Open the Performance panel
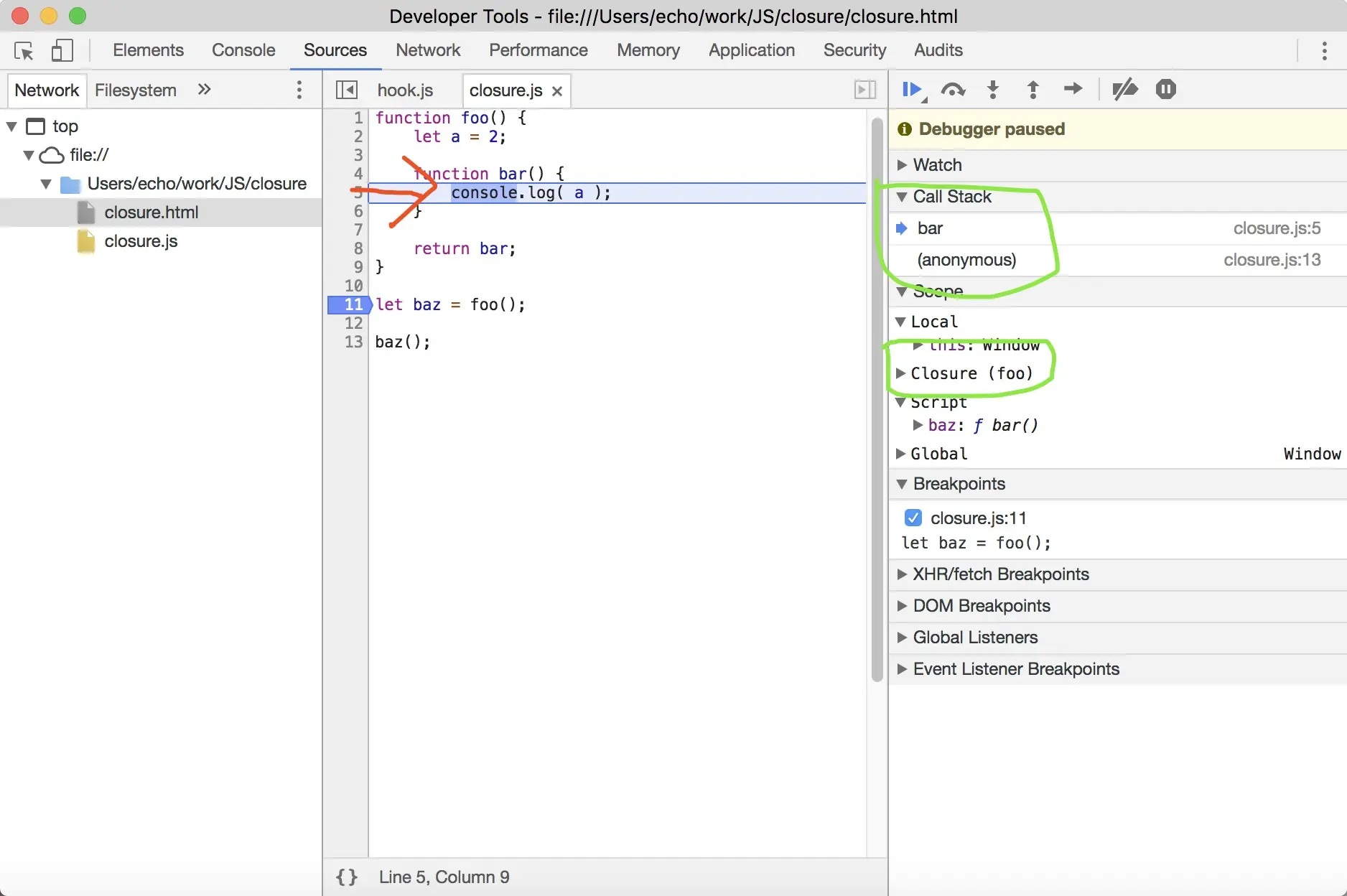1347x896 pixels. (539, 50)
